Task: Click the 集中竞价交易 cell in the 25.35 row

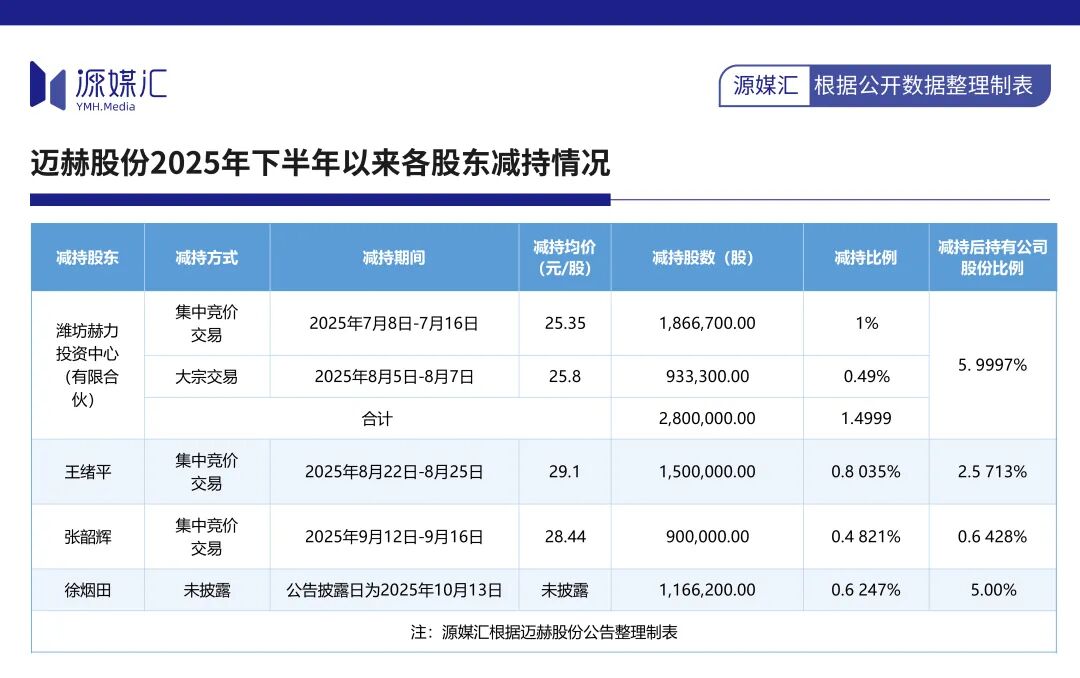Action: tap(207, 323)
